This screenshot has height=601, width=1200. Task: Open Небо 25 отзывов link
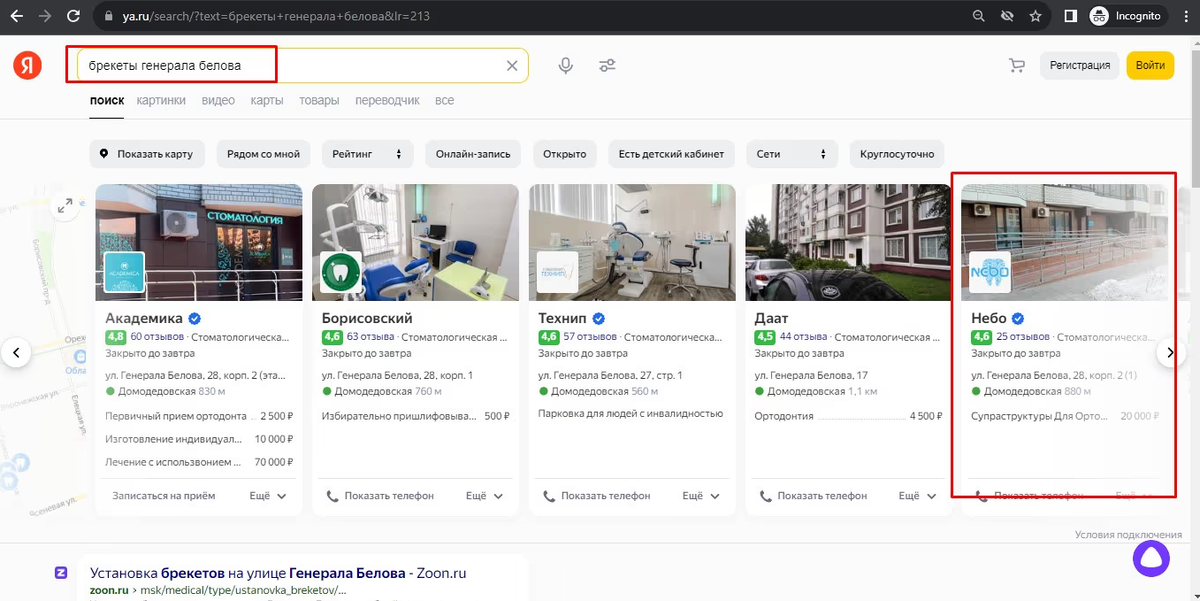tap(1023, 337)
